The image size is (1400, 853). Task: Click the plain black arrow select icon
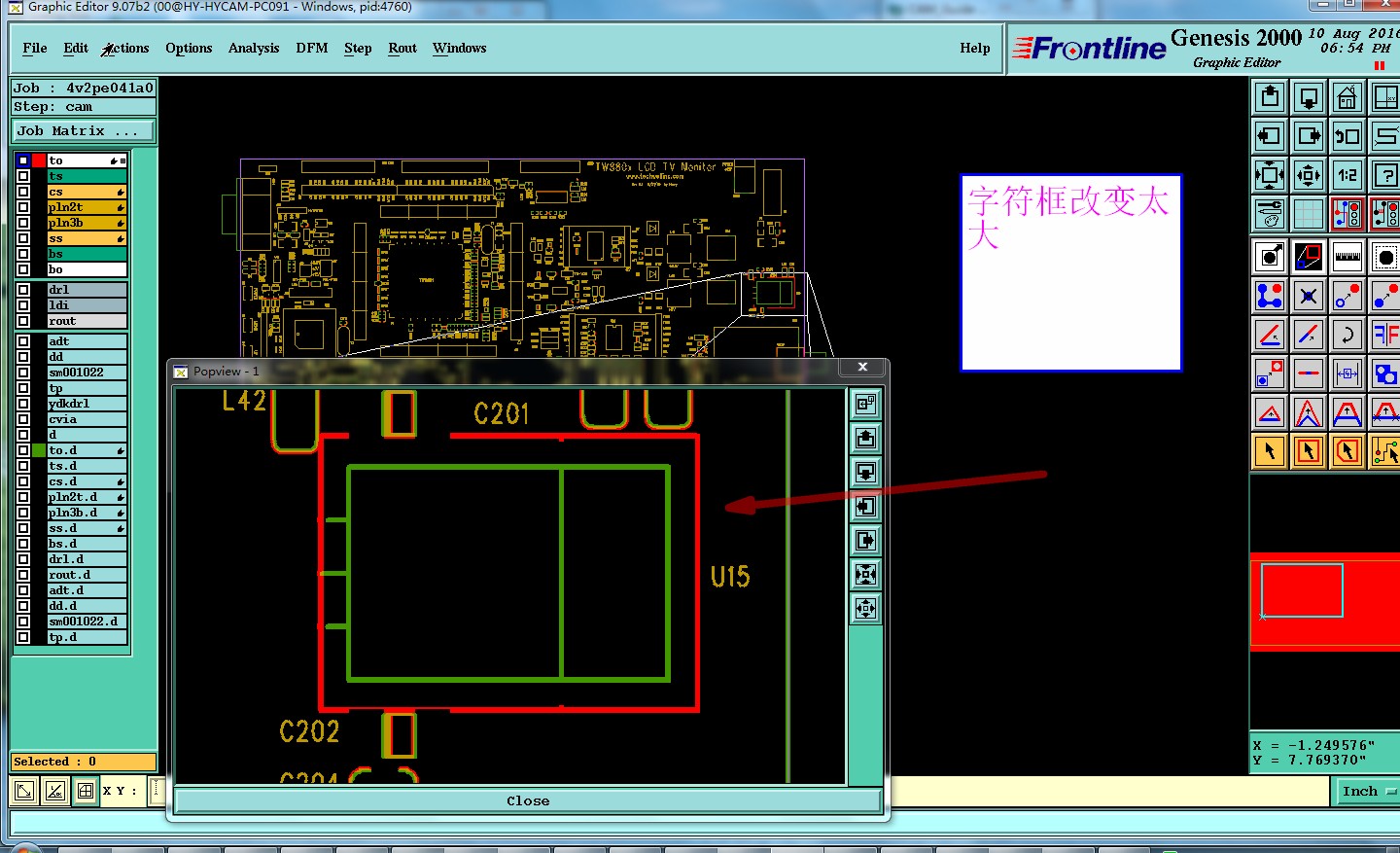[1270, 451]
